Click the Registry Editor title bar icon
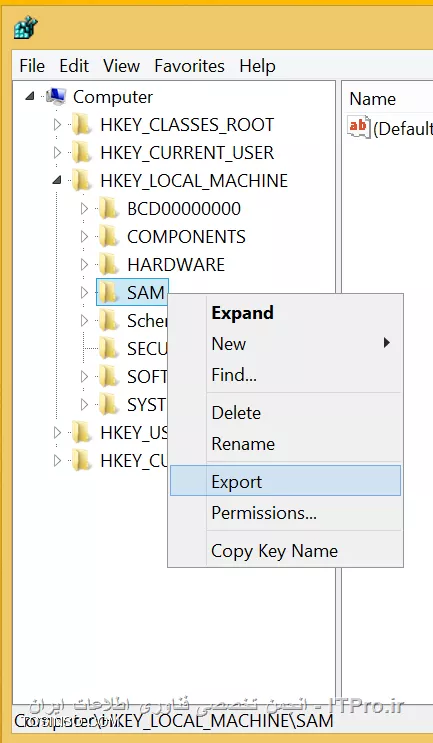 (26, 27)
